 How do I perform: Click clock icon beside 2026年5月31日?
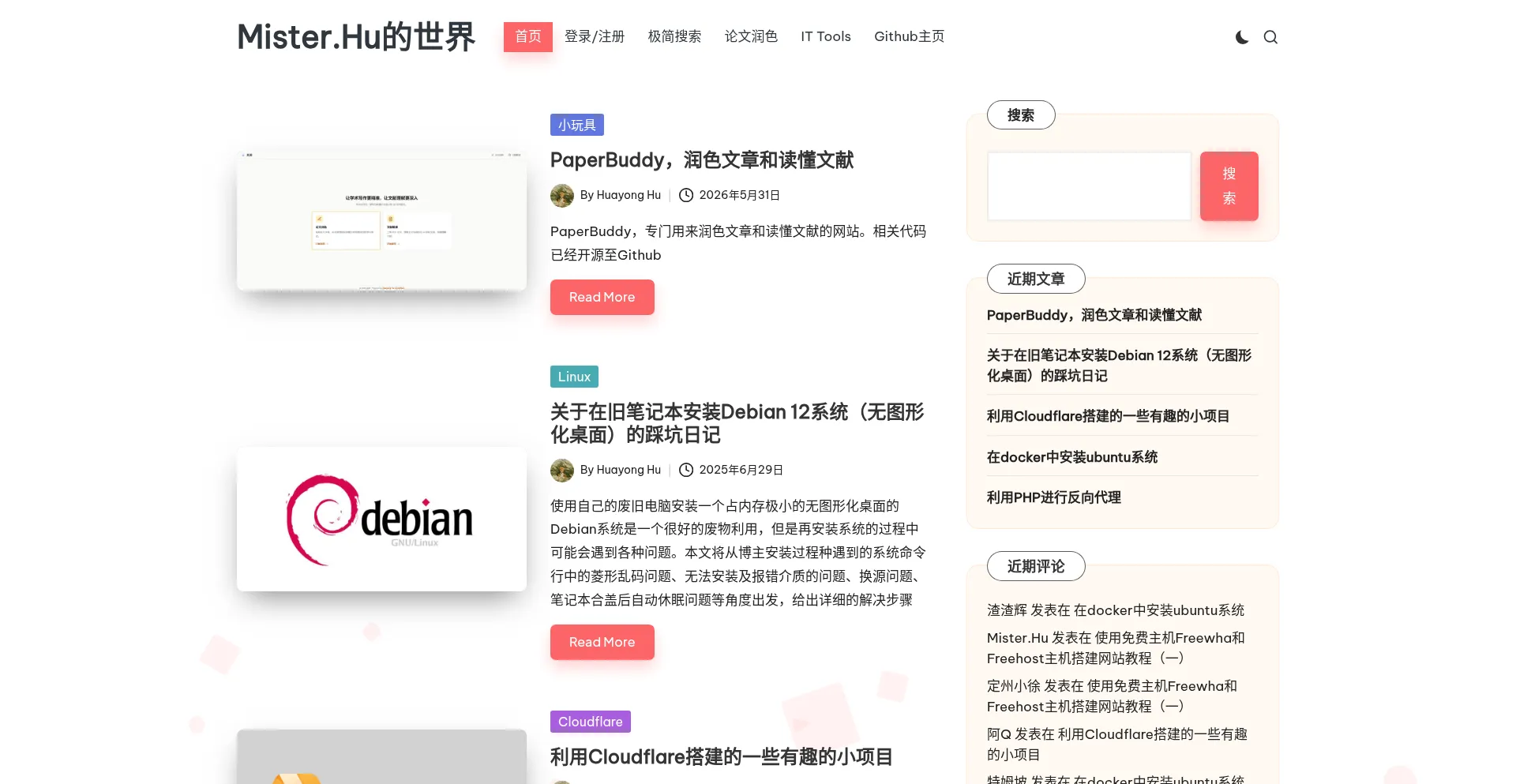[686, 195]
